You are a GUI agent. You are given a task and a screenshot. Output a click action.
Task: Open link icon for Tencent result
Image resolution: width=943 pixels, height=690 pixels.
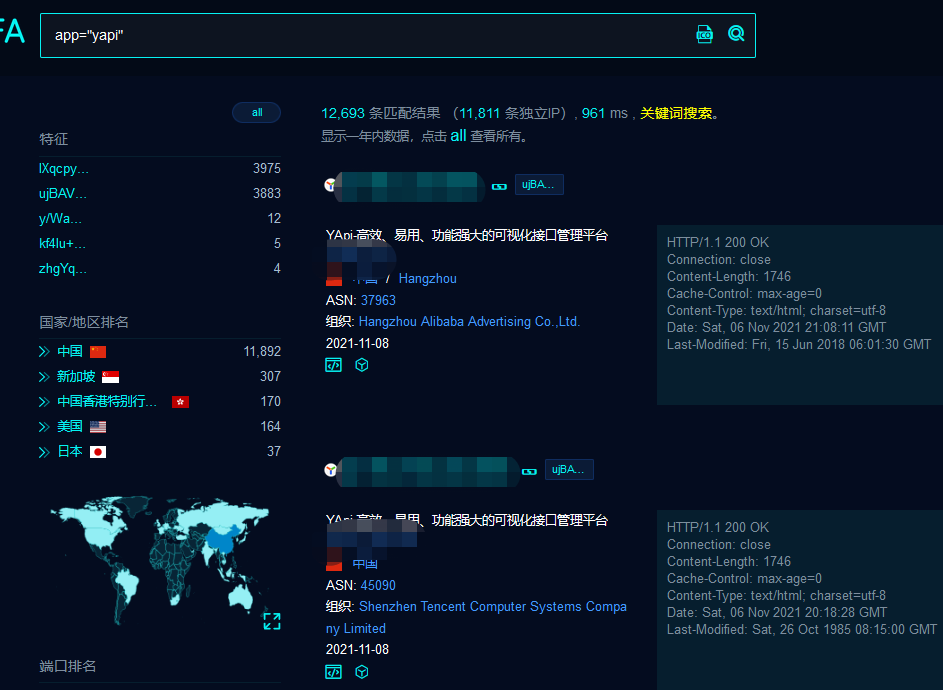click(529, 472)
